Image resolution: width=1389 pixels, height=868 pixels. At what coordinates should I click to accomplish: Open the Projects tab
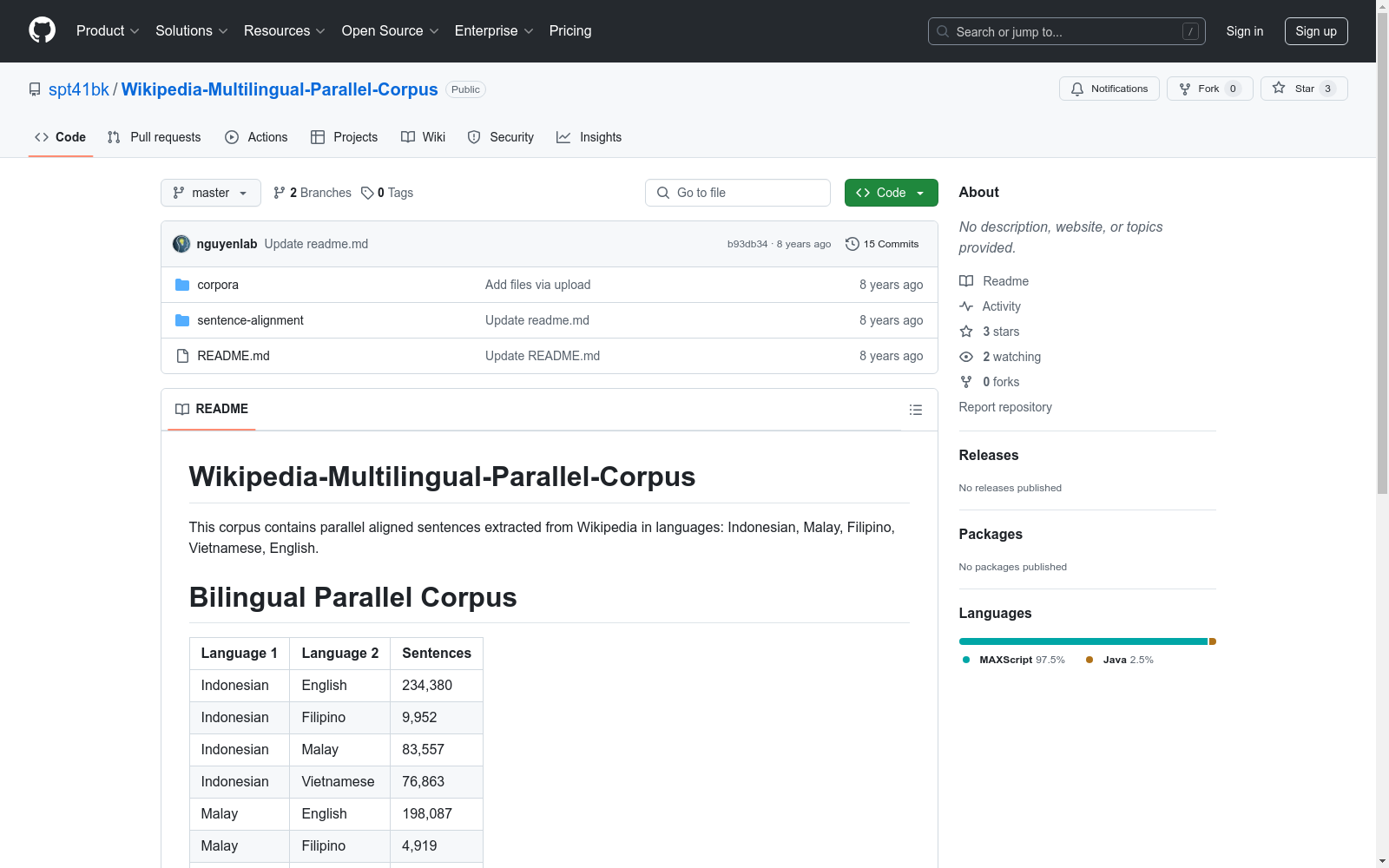point(345,137)
